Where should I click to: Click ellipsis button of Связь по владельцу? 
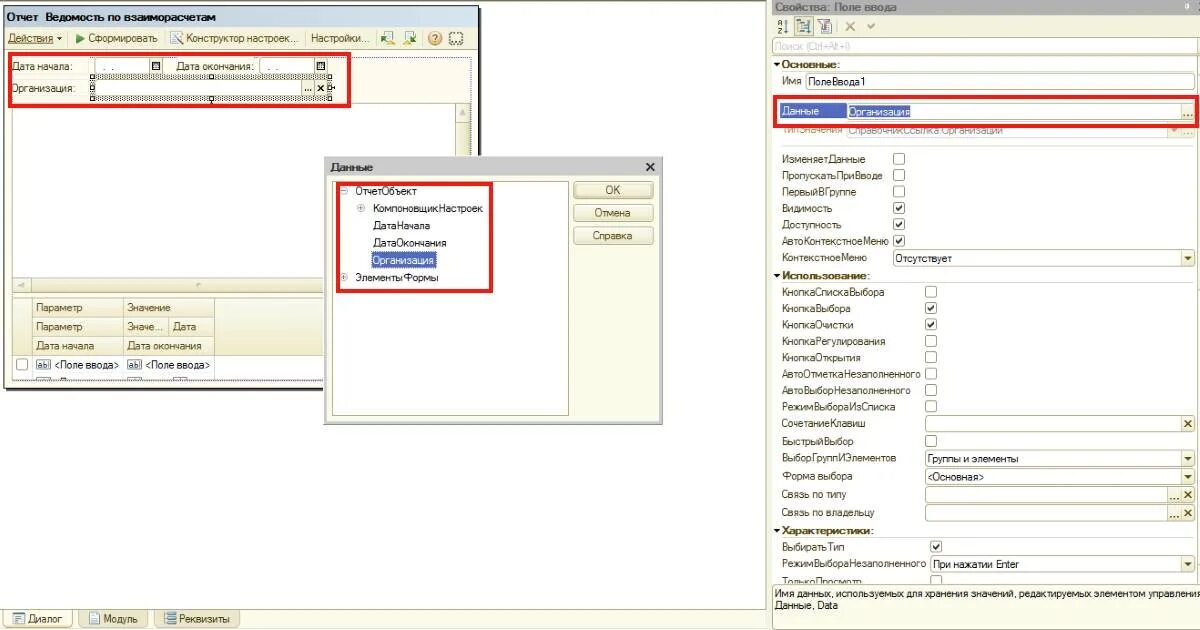tap(1174, 513)
